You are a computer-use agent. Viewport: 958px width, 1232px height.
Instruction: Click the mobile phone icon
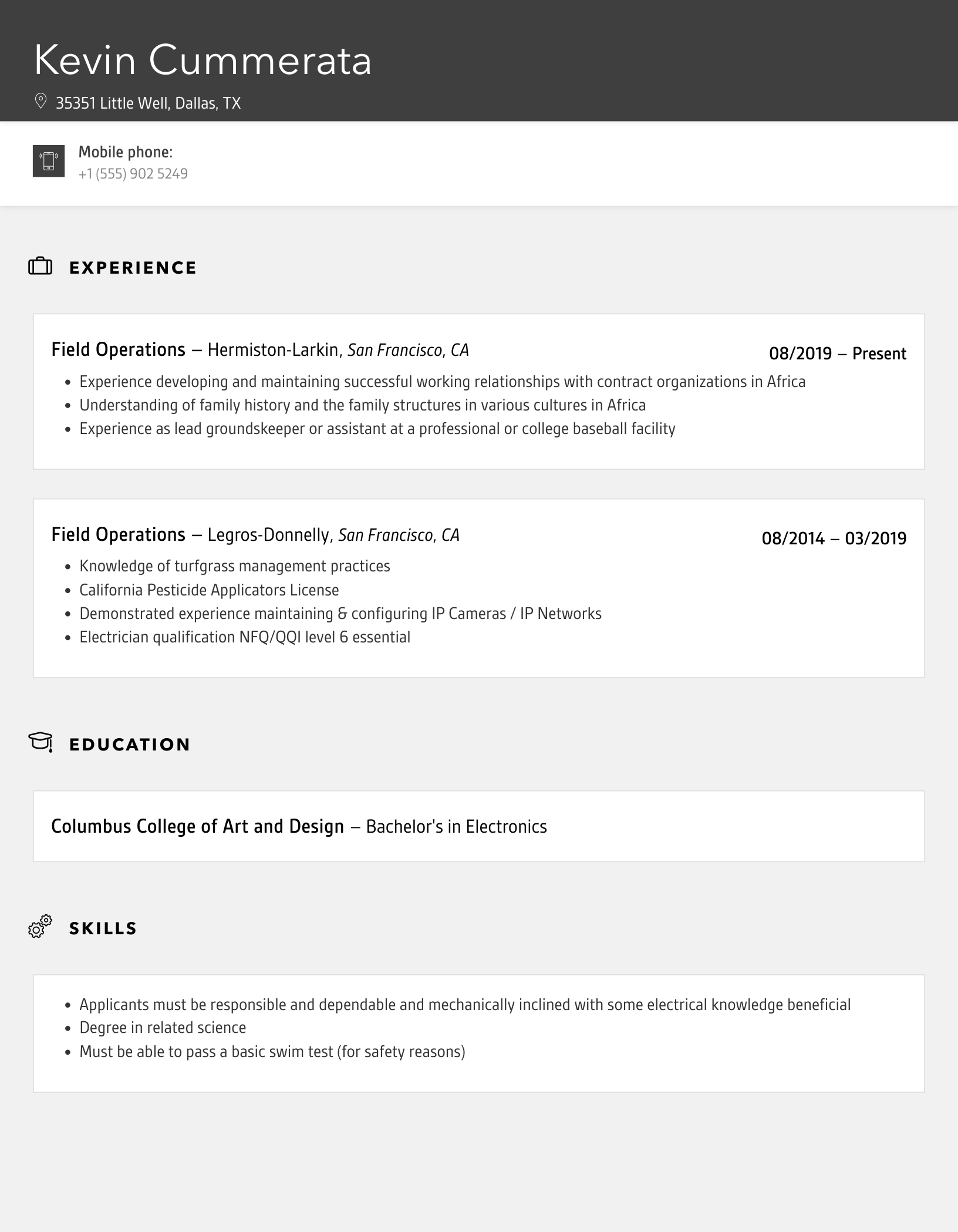click(x=49, y=160)
